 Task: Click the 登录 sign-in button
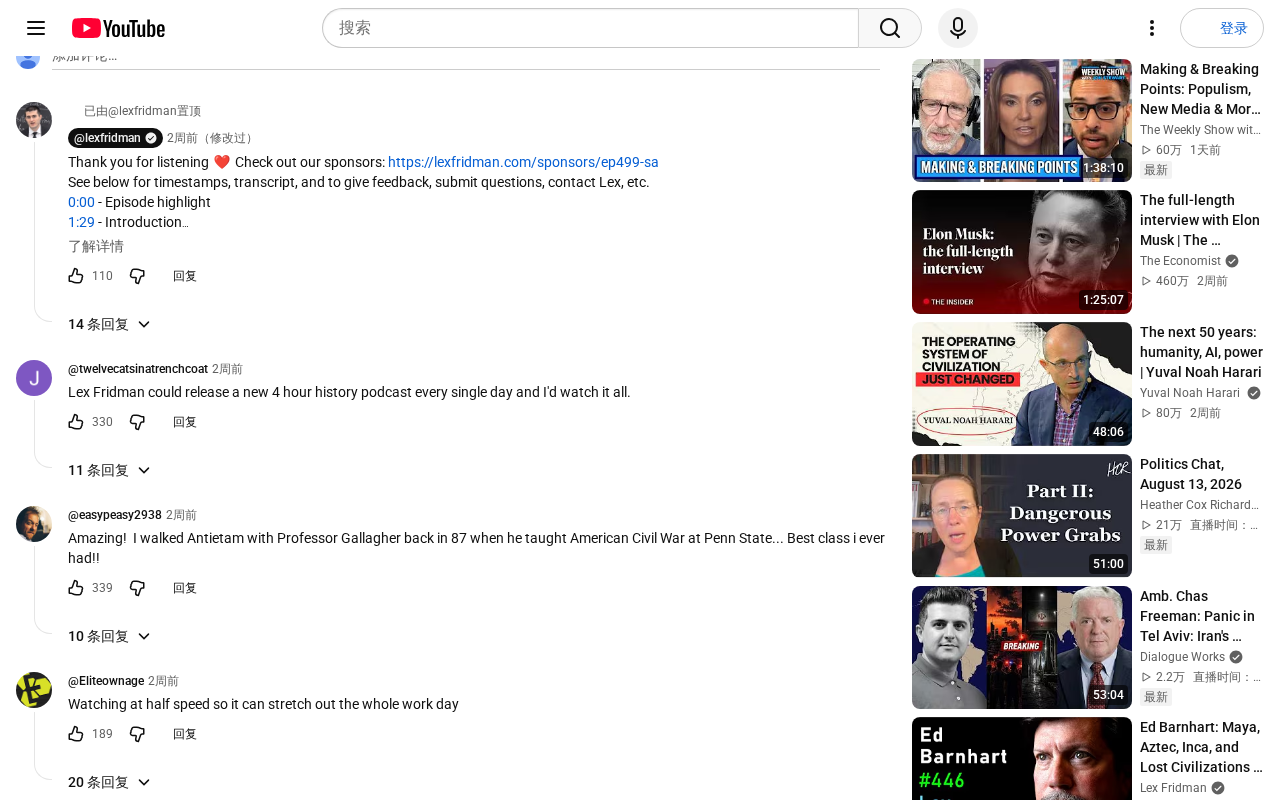coord(1222,28)
